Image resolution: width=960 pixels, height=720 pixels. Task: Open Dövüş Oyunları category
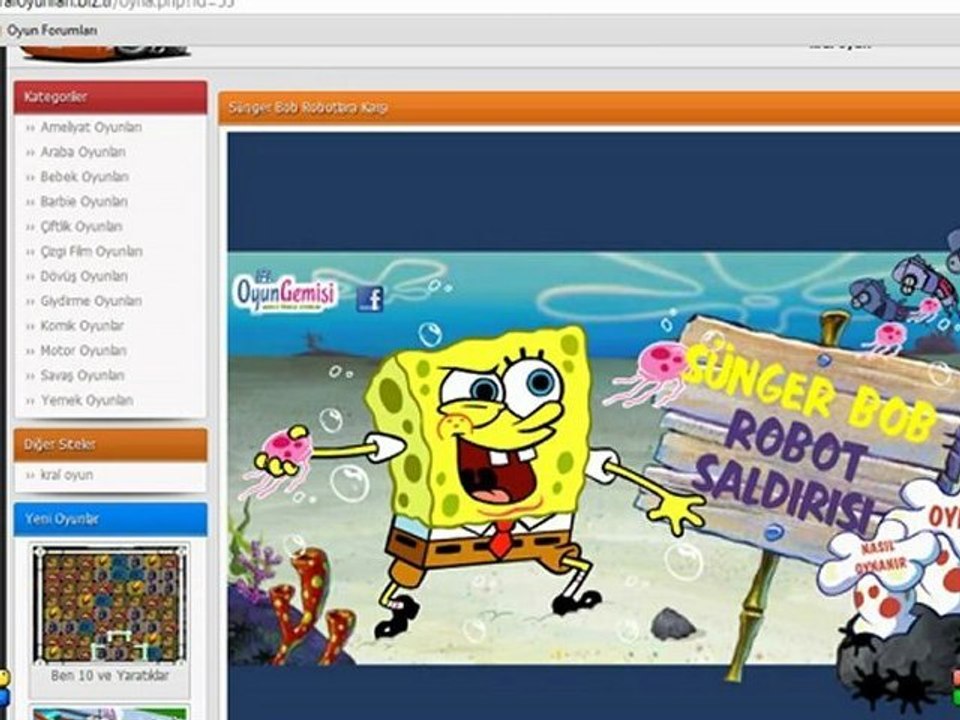tap(84, 276)
